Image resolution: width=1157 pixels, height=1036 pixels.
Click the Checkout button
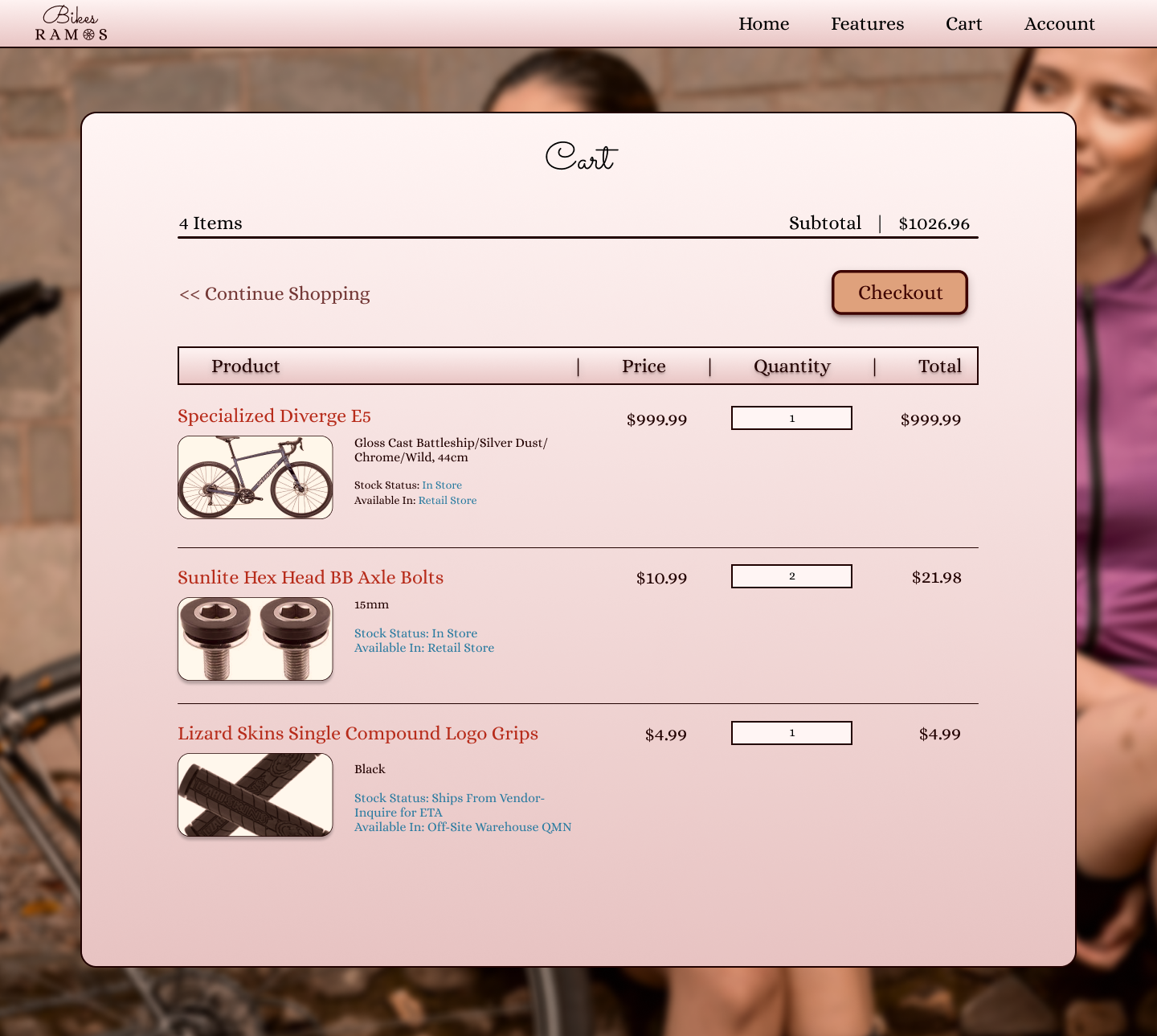(x=900, y=293)
